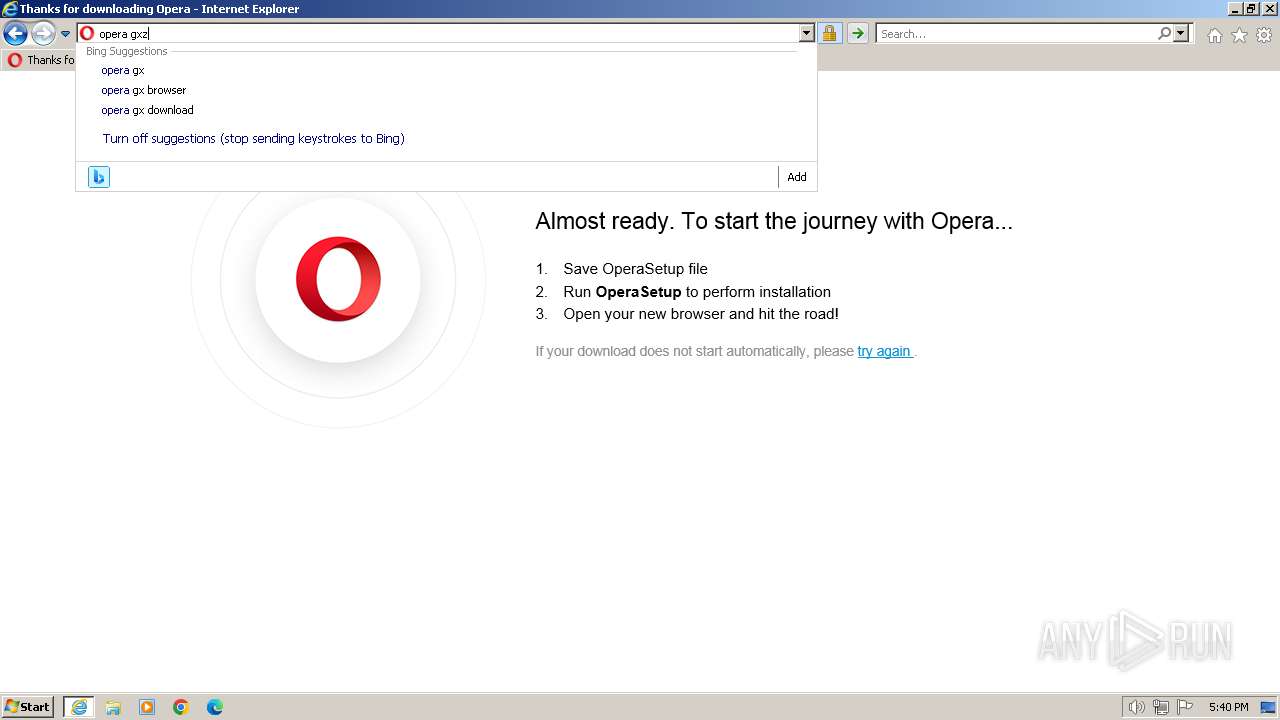Open Windows Media Player taskbar icon
This screenshot has width=1280, height=720.
pos(147,707)
